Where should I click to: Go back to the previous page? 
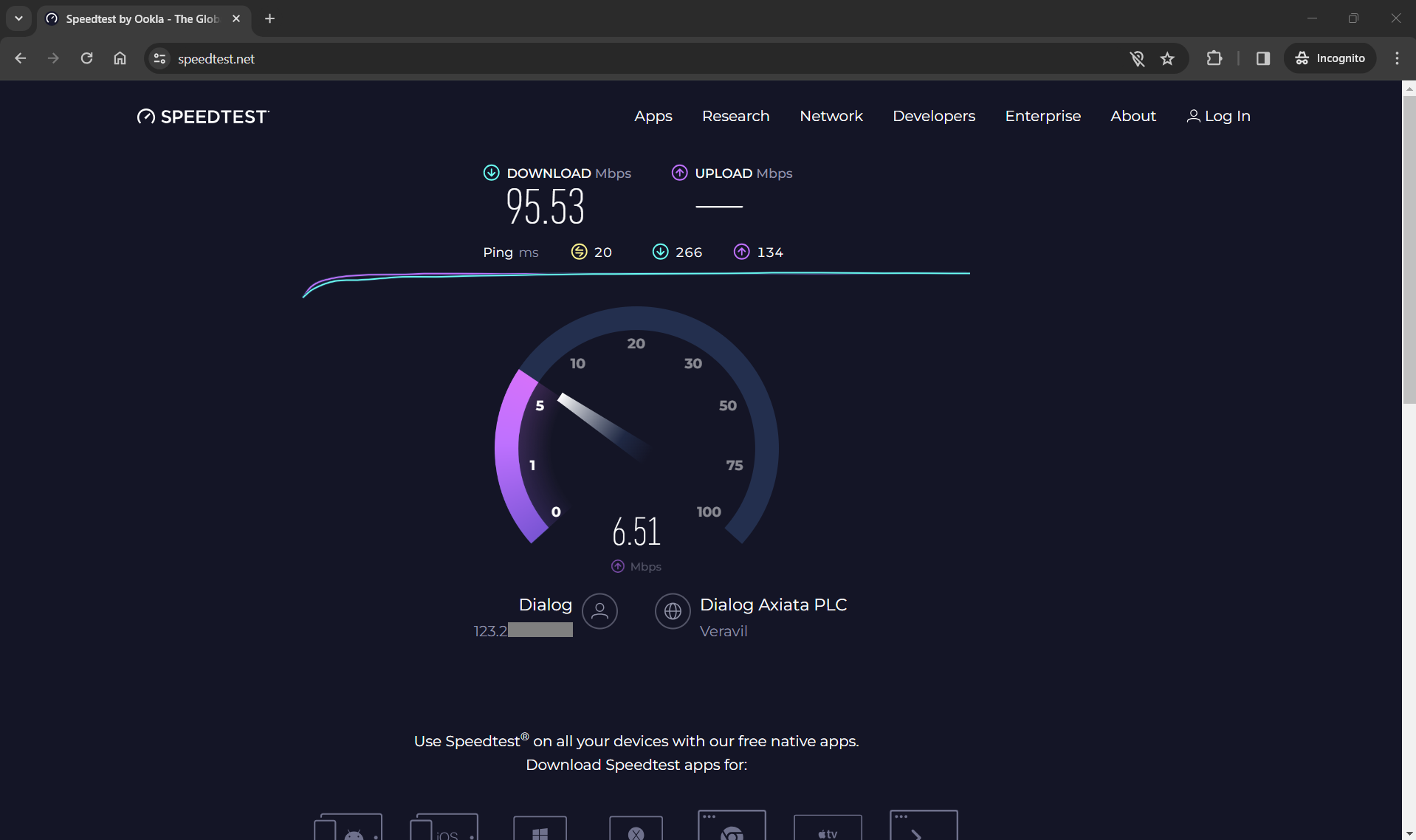click(20, 58)
